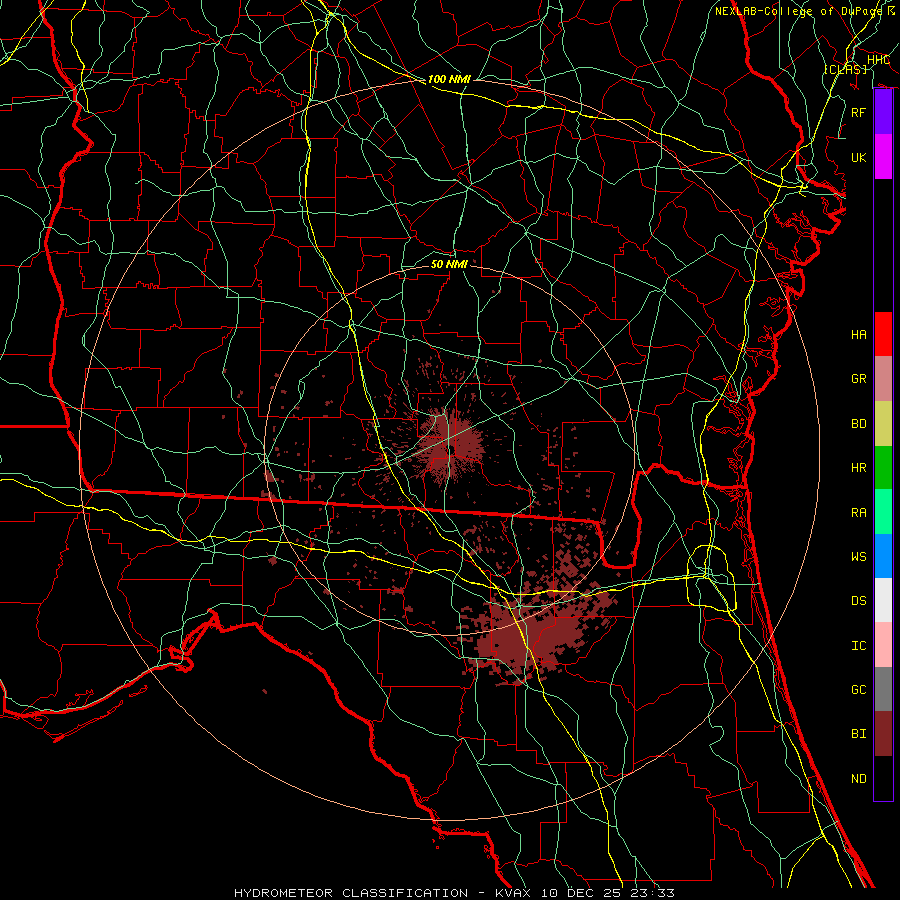Click the GR legend label
The width and height of the screenshot is (900, 900).
(x=859, y=379)
